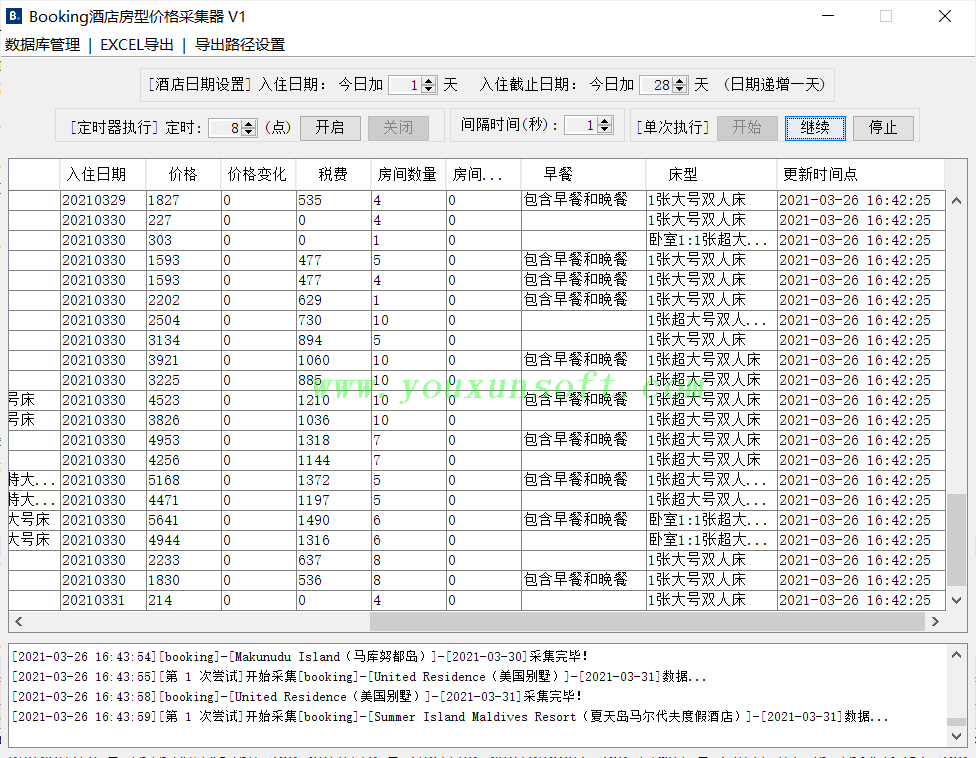Select the row with price 1827

pos(477,200)
